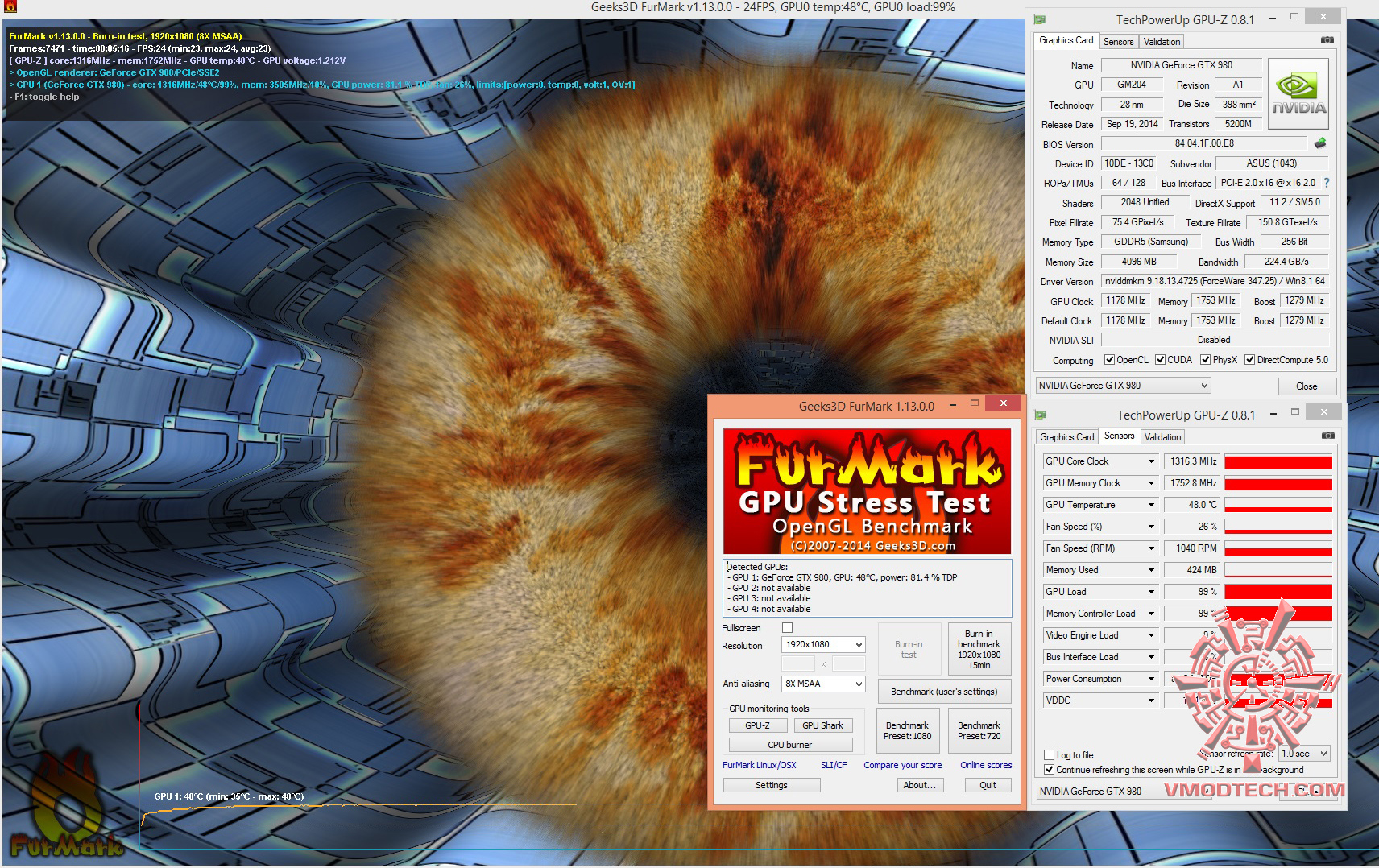Enable the Fullscreen checkbox in FurMark

point(788,628)
